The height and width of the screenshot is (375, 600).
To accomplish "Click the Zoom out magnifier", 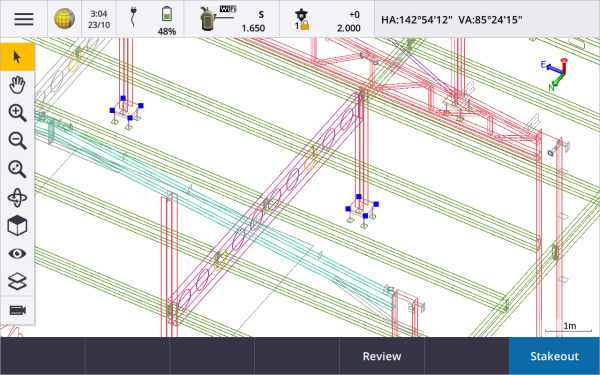I will (17, 141).
